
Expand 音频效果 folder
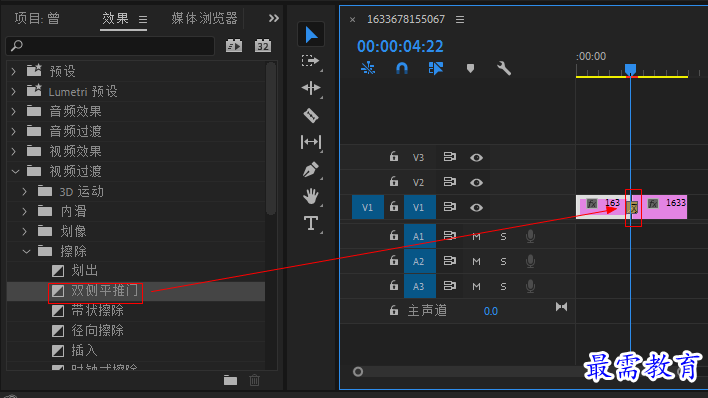point(14,111)
